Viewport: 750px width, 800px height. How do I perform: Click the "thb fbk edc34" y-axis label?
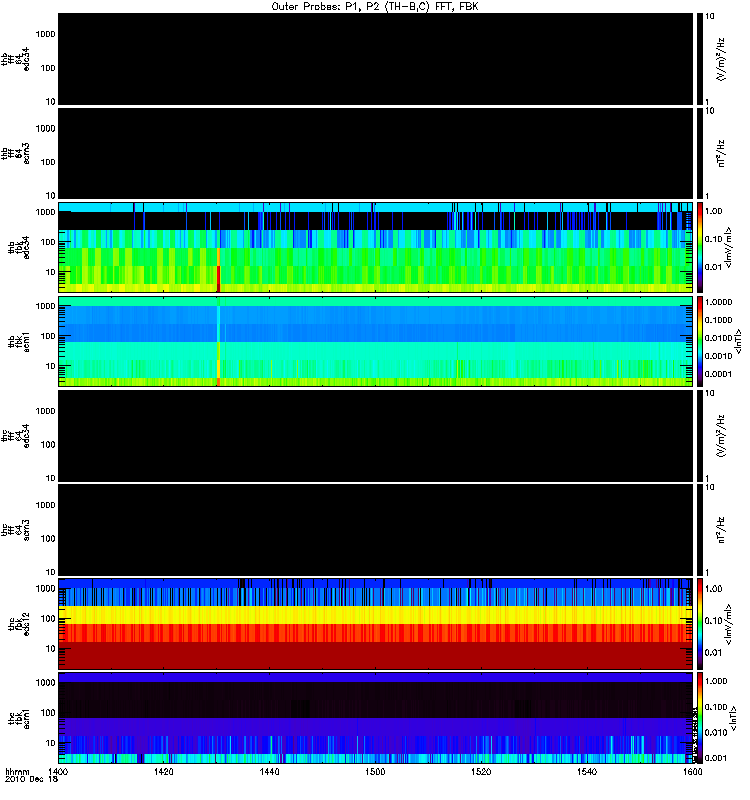point(19,247)
